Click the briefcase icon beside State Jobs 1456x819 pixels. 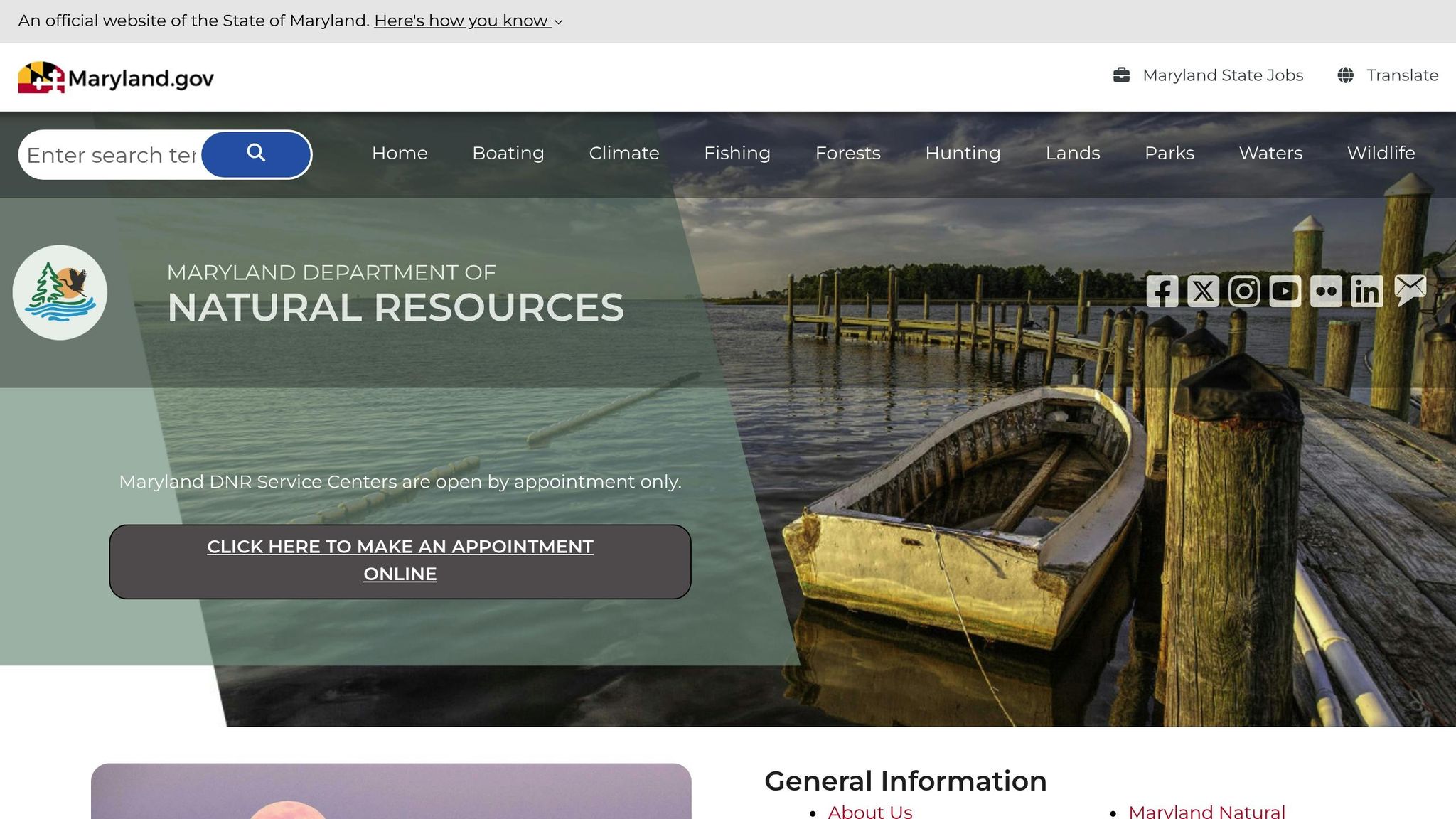[1121, 75]
